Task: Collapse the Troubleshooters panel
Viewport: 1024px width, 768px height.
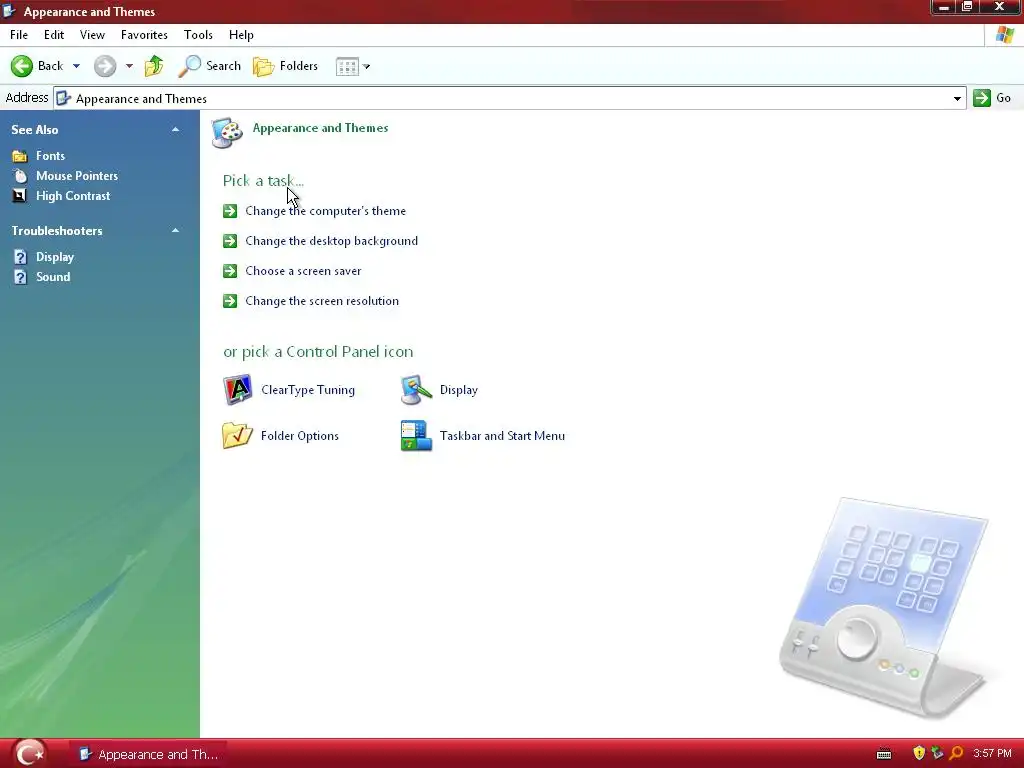Action: [175, 231]
